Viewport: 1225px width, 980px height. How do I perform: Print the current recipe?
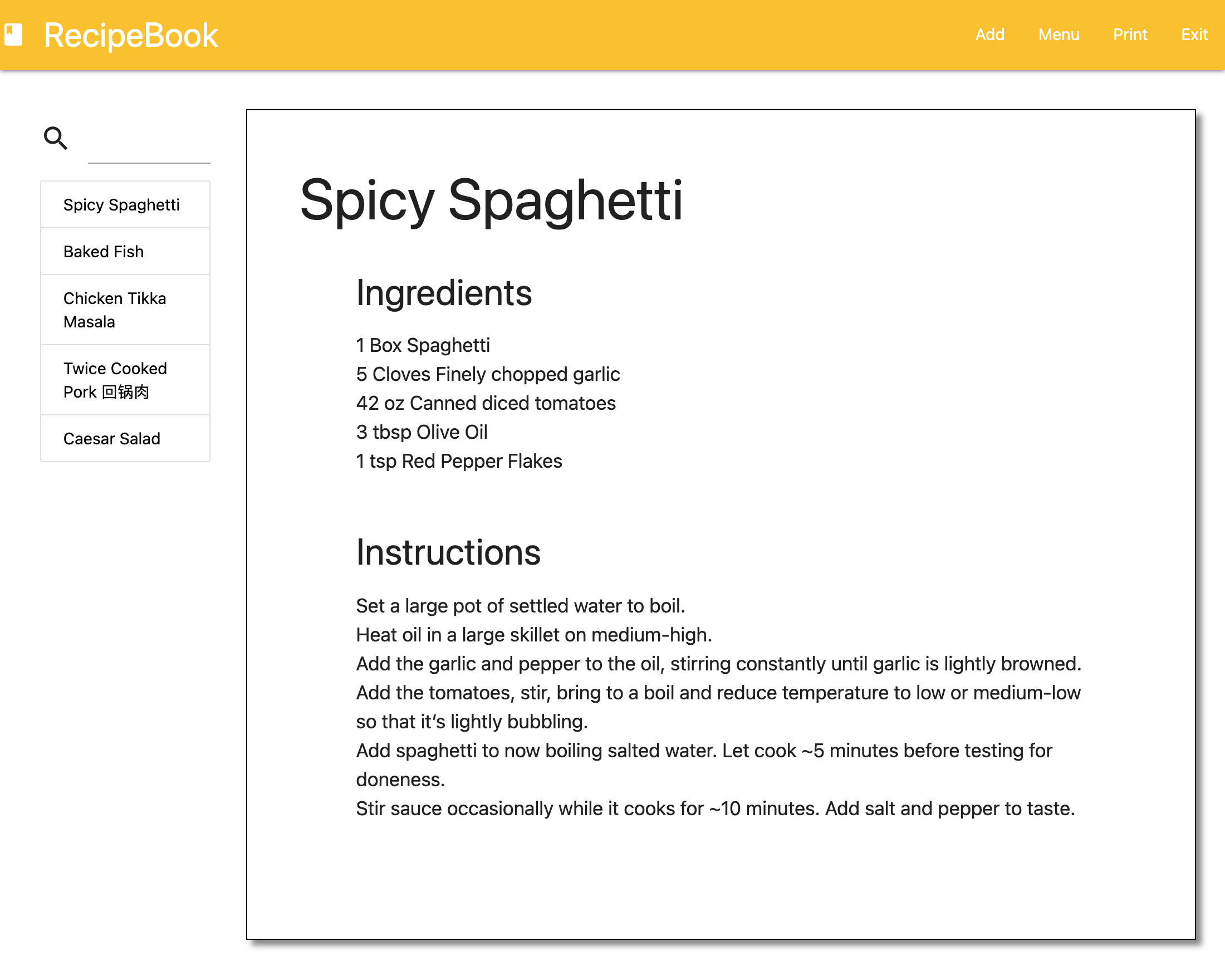(1130, 35)
